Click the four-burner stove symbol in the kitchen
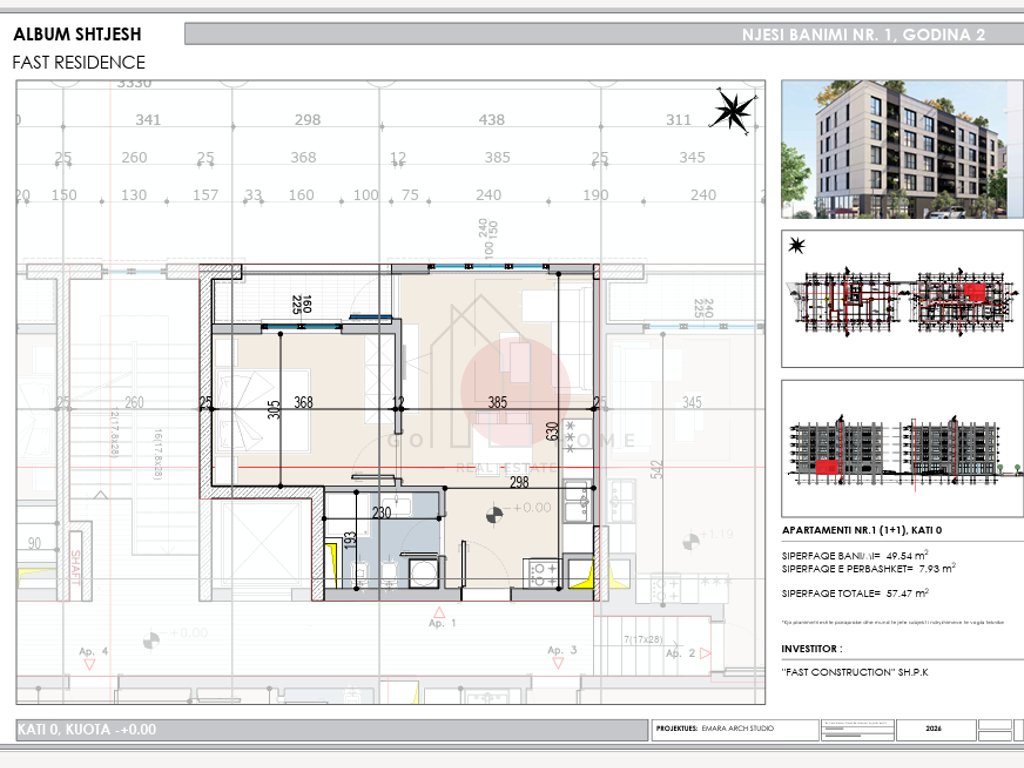This screenshot has height=768, width=1024. click(543, 573)
